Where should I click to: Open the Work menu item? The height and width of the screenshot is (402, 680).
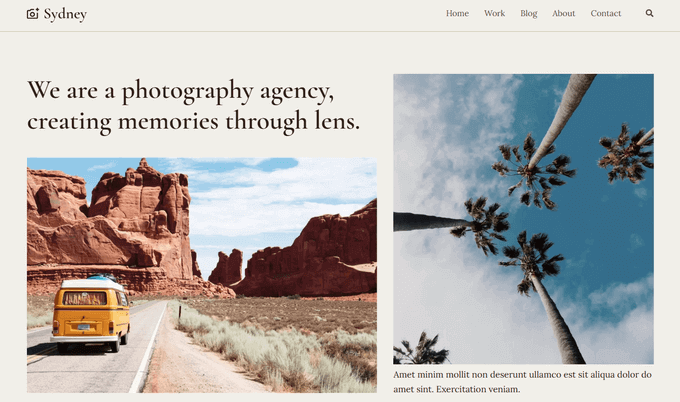pyautogui.click(x=494, y=13)
